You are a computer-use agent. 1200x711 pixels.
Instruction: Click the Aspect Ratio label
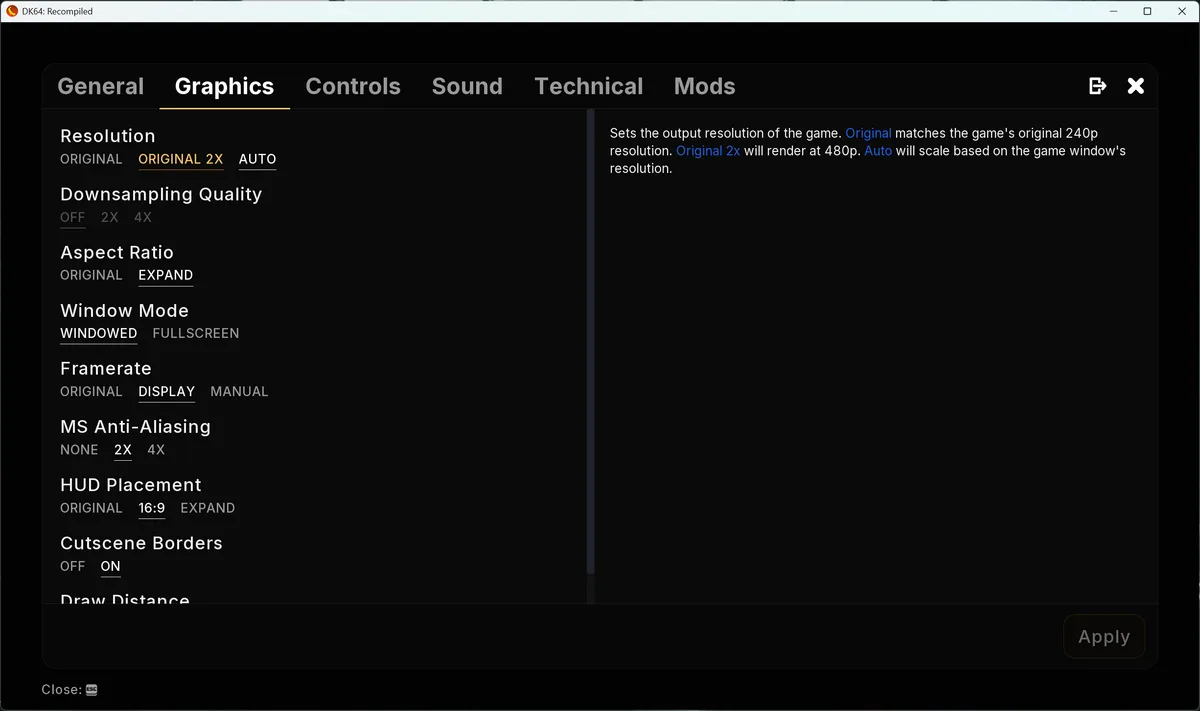point(117,252)
